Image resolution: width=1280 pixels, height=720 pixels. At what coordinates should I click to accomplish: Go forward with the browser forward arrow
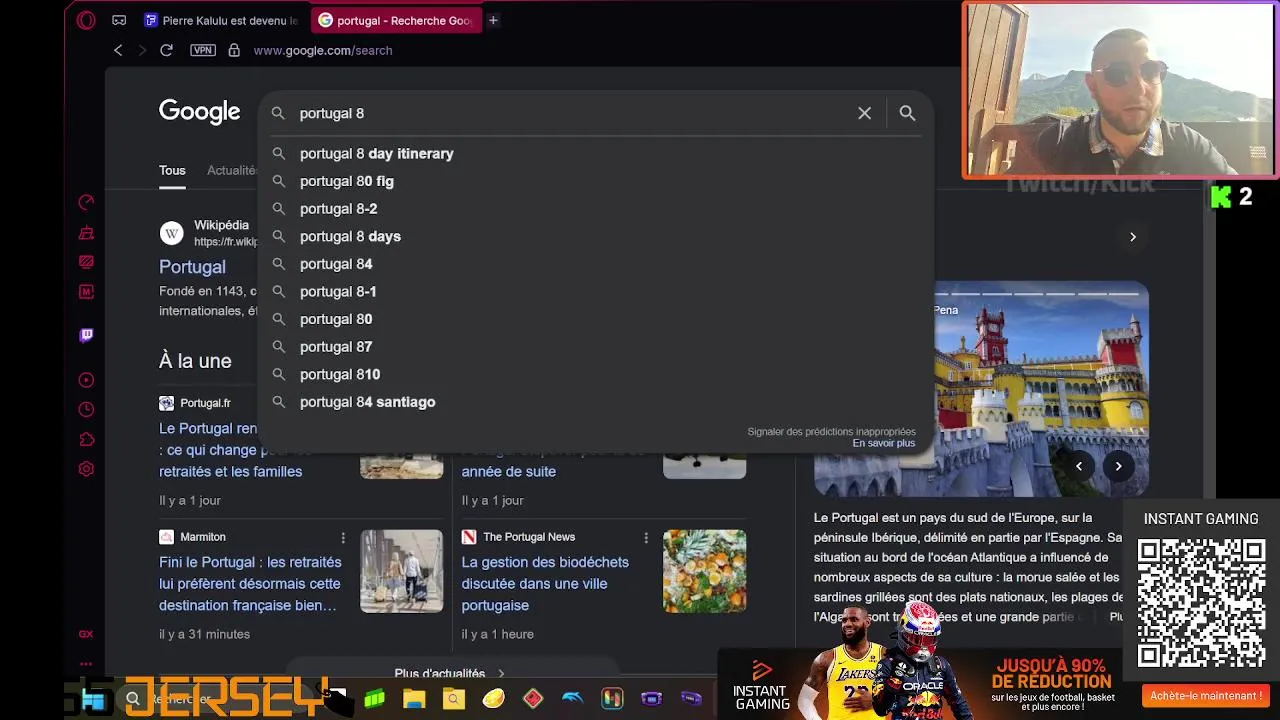[142, 50]
